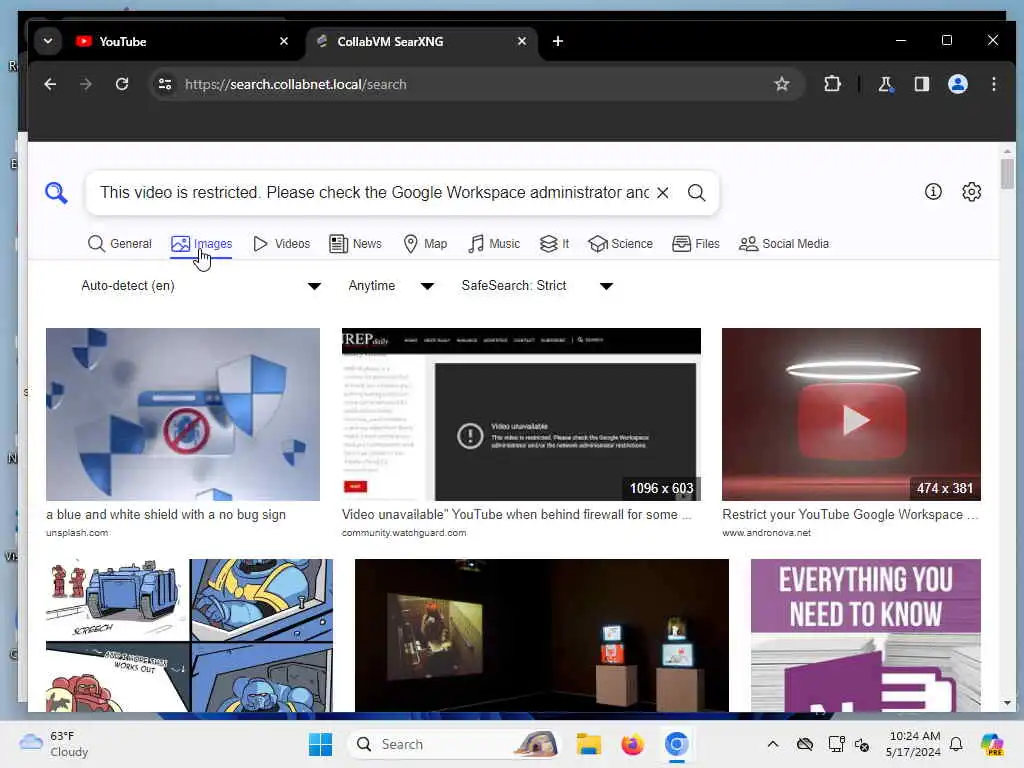The height and width of the screenshot is (768, 1024).
Task: Reload the current page
Action: [122, 84]
